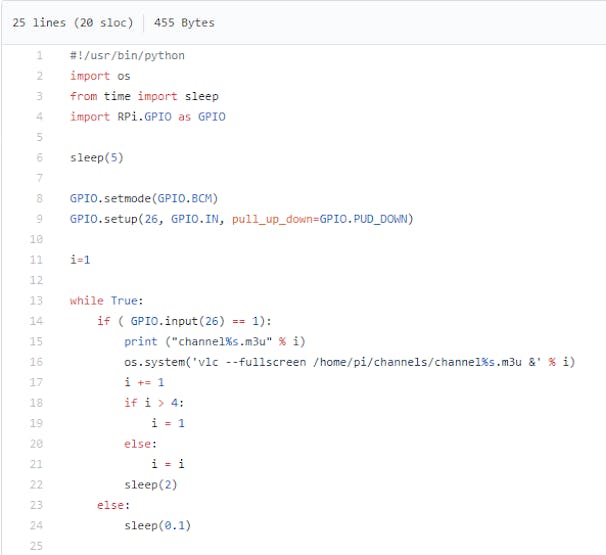Click line number 9 in the gutter
This screenshot has width=606, height=555.
pos(39,219)
